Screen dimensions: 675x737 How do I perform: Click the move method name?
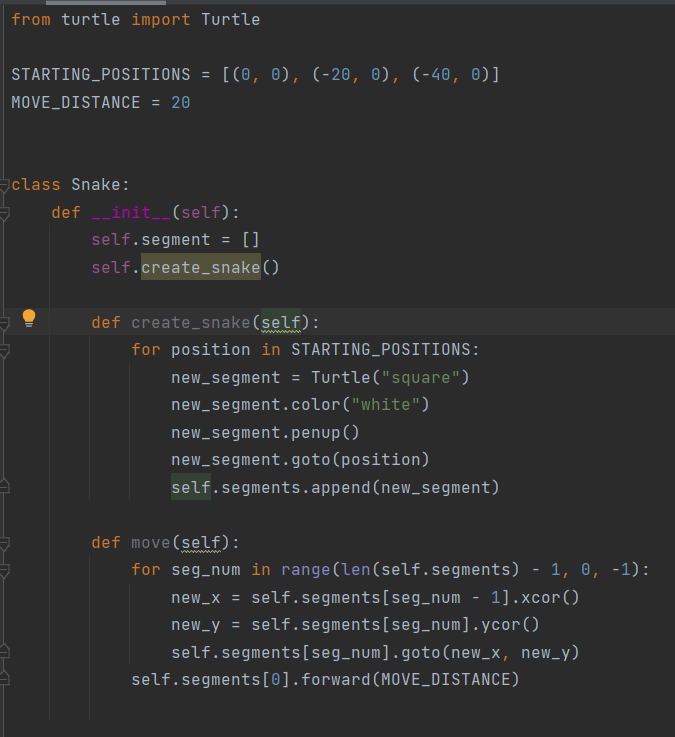pyautogui.click(x=150, y=542)
